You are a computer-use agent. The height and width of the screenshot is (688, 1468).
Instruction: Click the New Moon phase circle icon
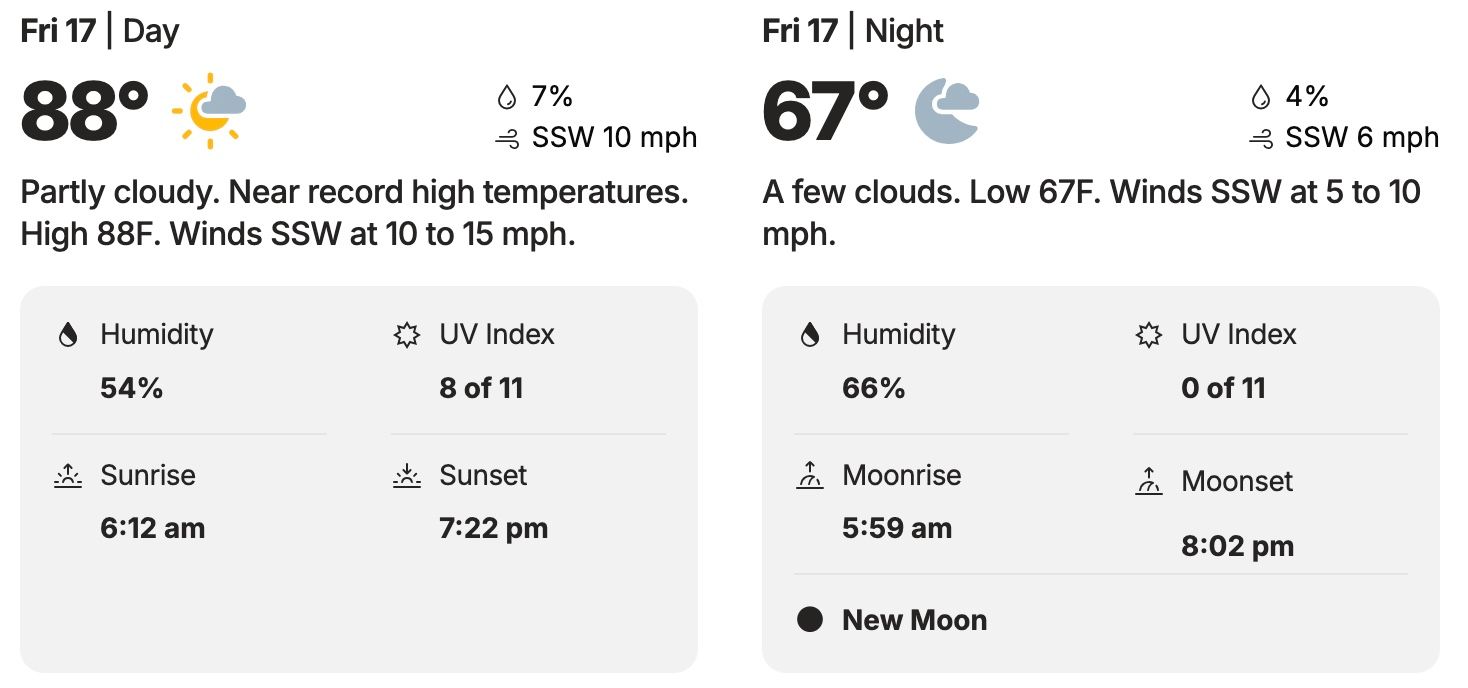[810, 620]
